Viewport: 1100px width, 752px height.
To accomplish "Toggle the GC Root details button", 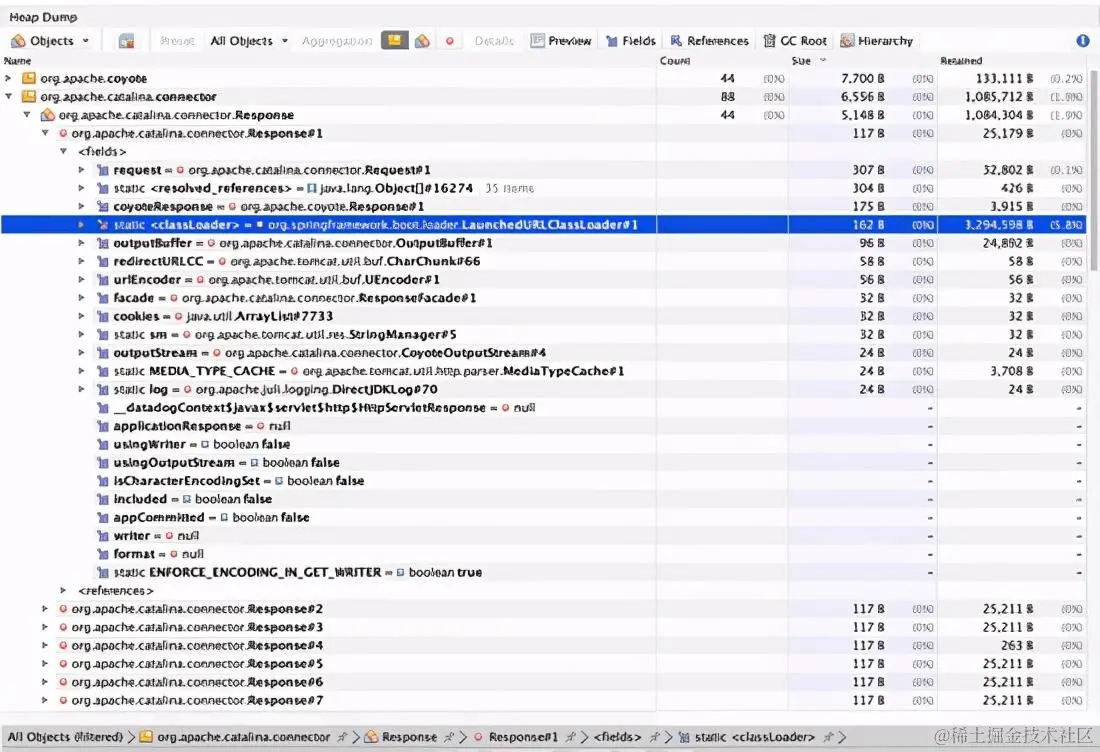I will click(x=796, y=41).
